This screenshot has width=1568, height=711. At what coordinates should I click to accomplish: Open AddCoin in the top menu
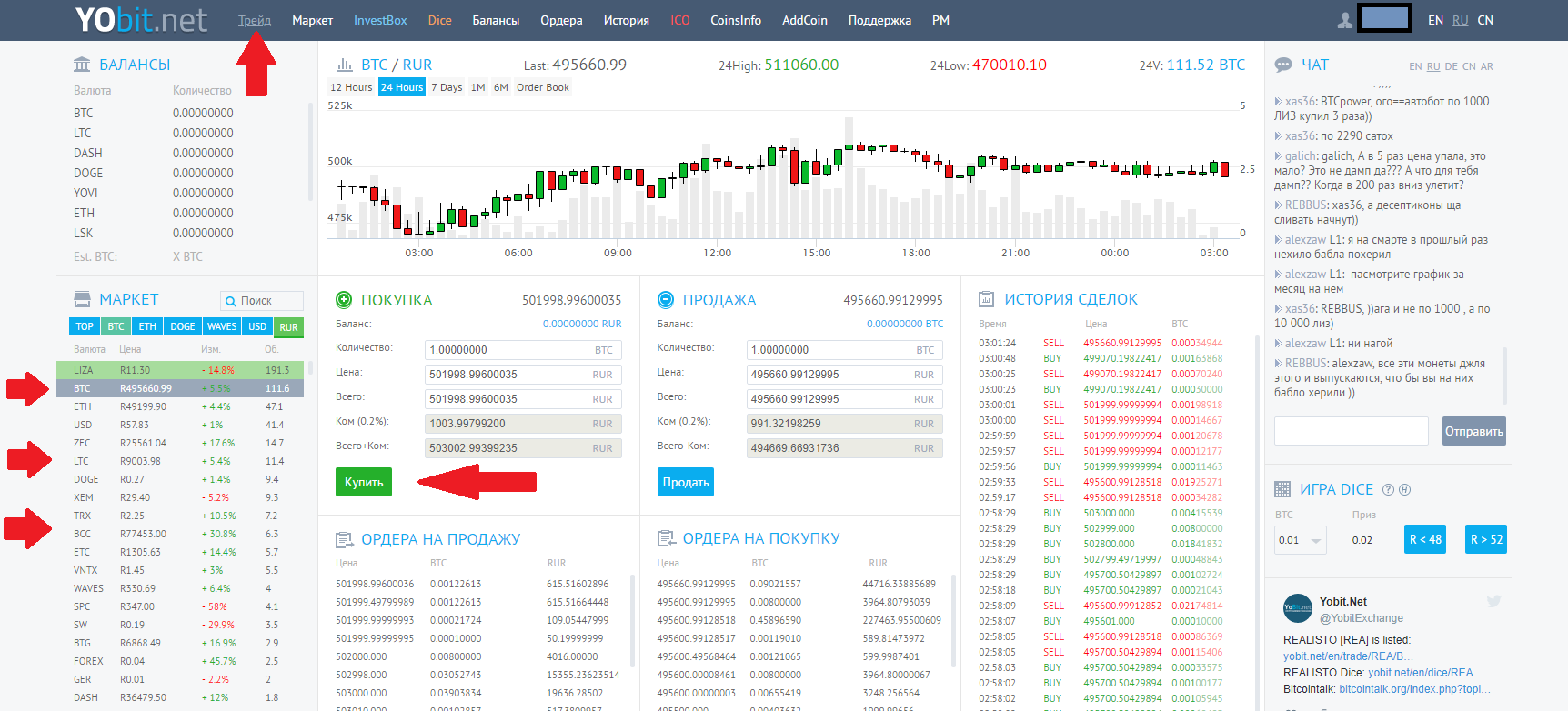(805, 20)
